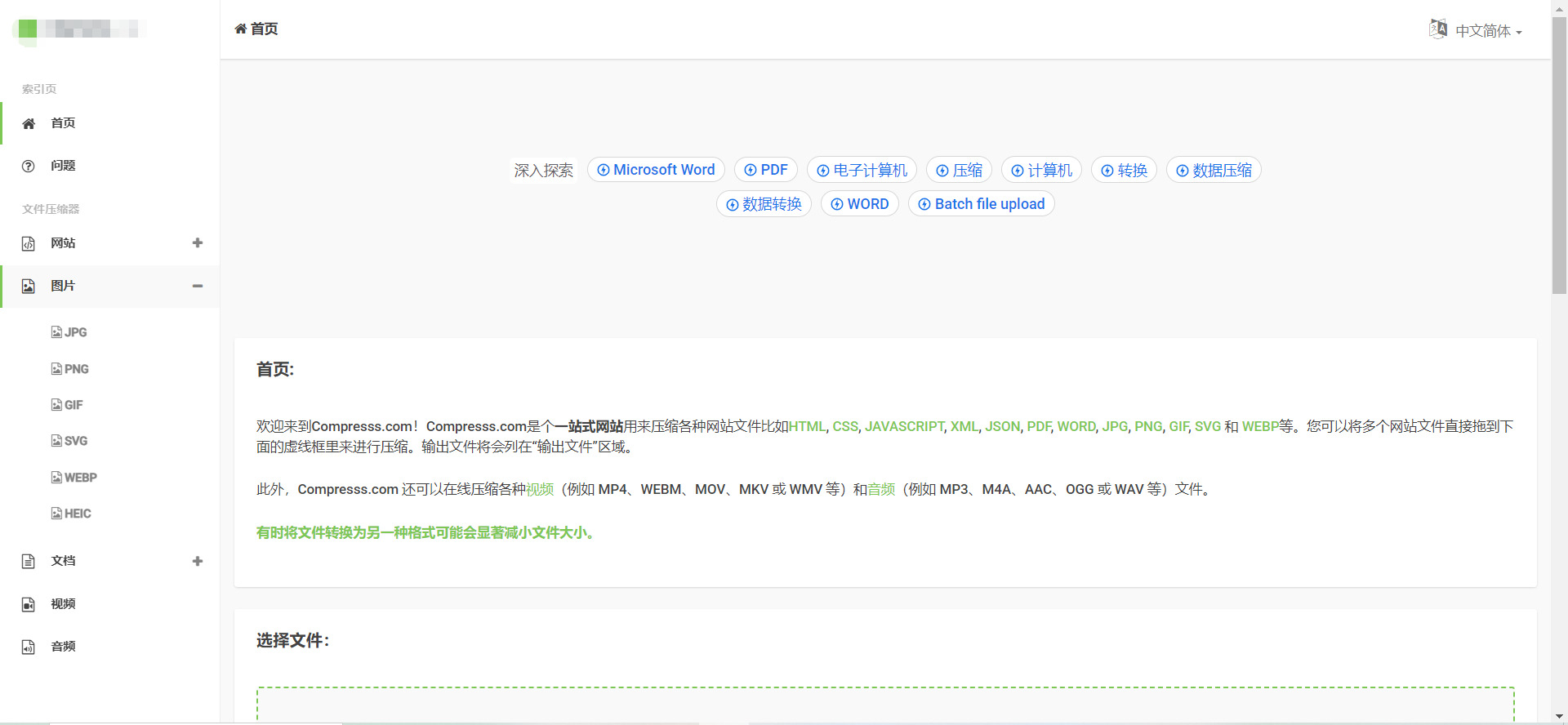The height and width of the screenshot is (725, 1568).
Task: Click the document icon beside 文档
Action: (x=29, y=562)
